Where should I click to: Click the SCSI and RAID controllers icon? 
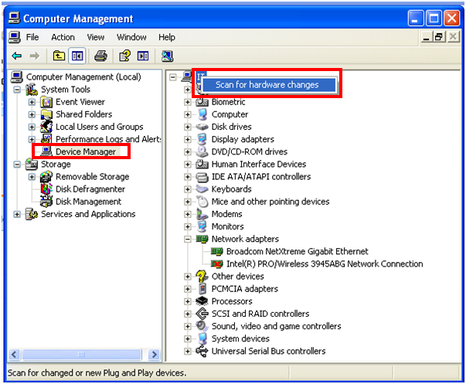pos(202,314)
